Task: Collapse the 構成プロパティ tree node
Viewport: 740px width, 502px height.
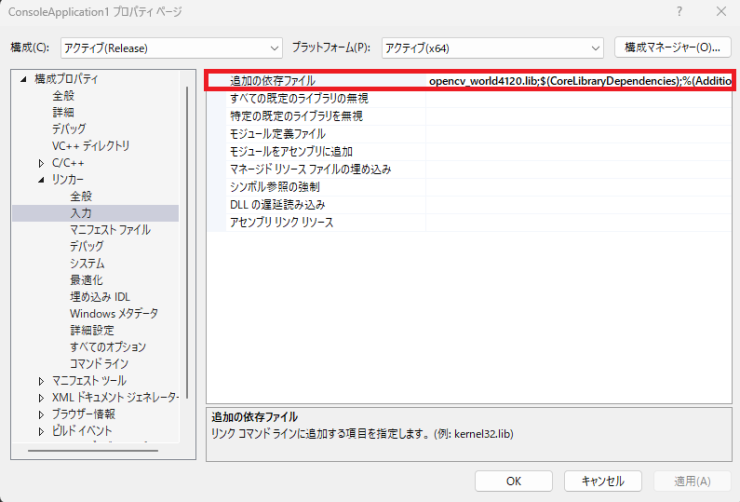Action: point(24,79)
